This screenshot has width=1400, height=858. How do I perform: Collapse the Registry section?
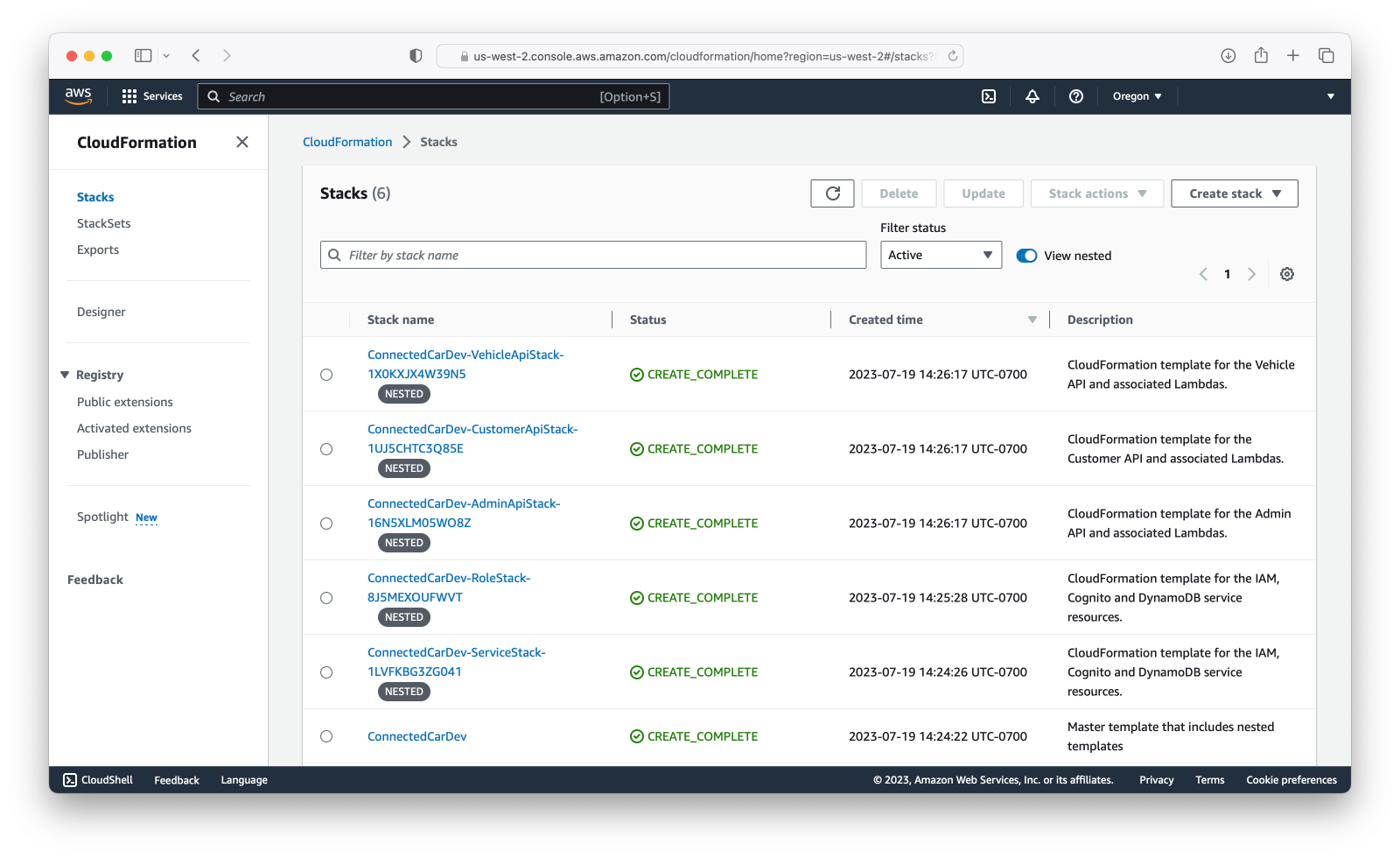click(65, 375)
